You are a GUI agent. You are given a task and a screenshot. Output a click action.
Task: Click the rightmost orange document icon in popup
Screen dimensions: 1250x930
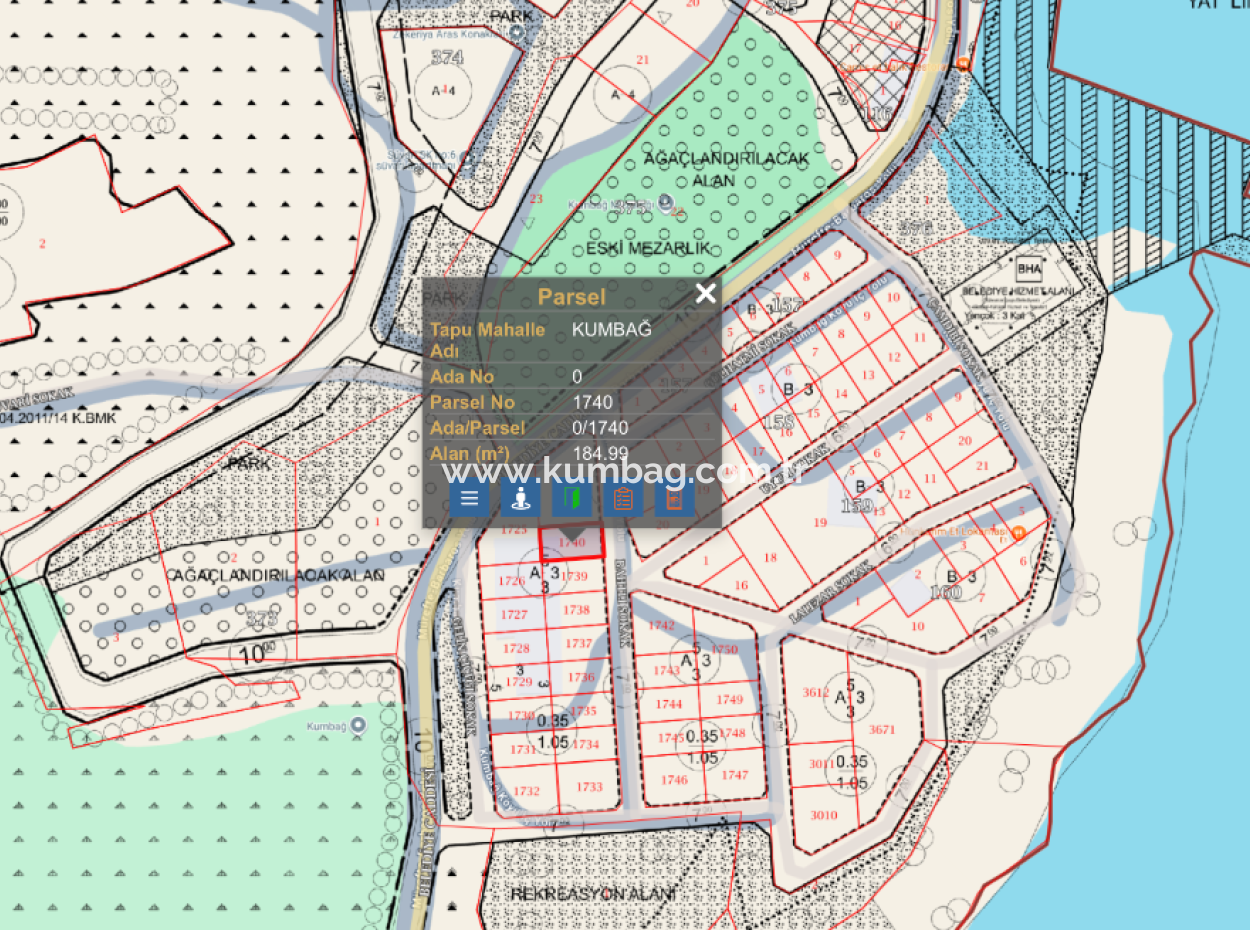click(675, 497)
